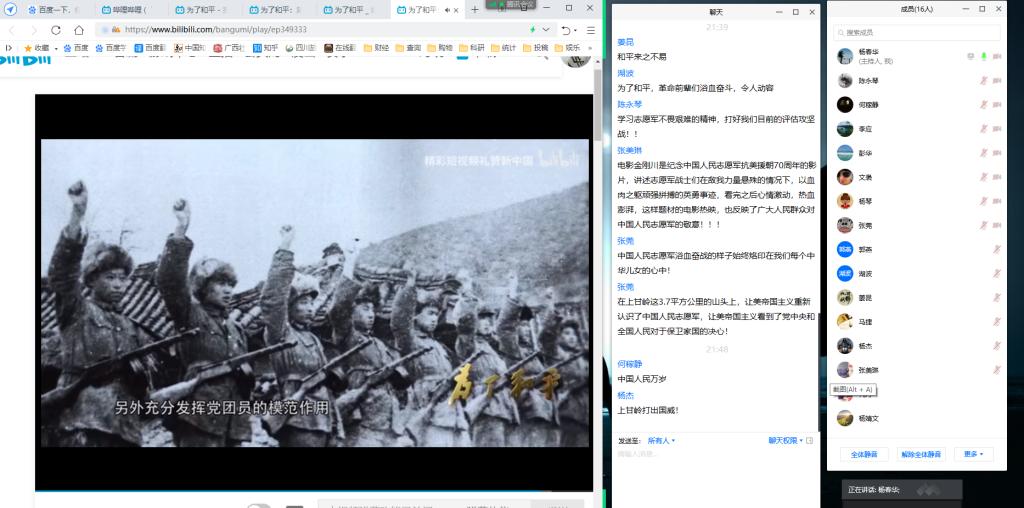Click the muted mic icon for 湖波 member
Viewport: 1024px width, 508px height.
coord(997,273)
